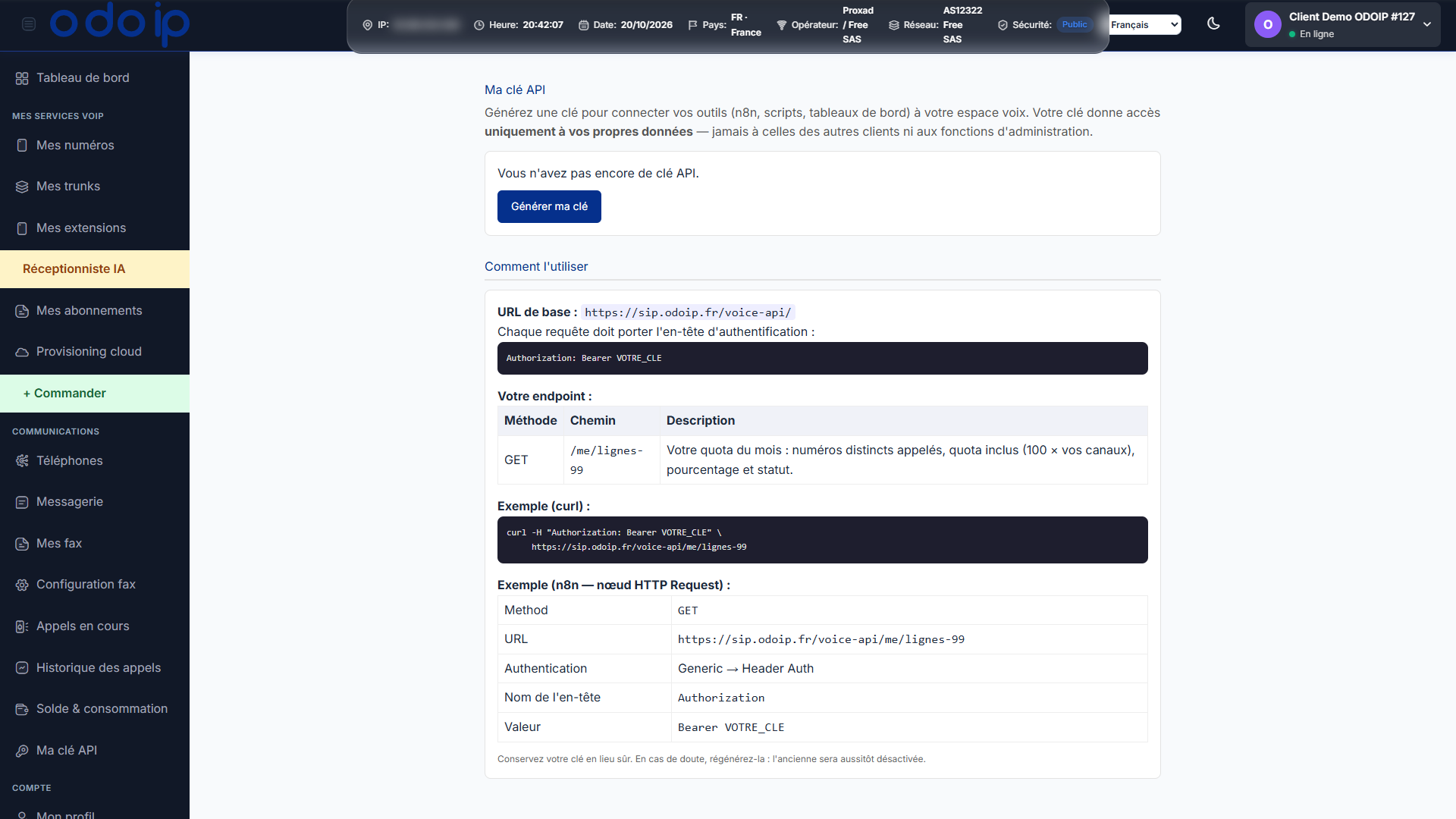Click the Comment l'utiliser heading
Image resolution: width=1456 pixels, height=819 pixels.
[x=536, y=267]
